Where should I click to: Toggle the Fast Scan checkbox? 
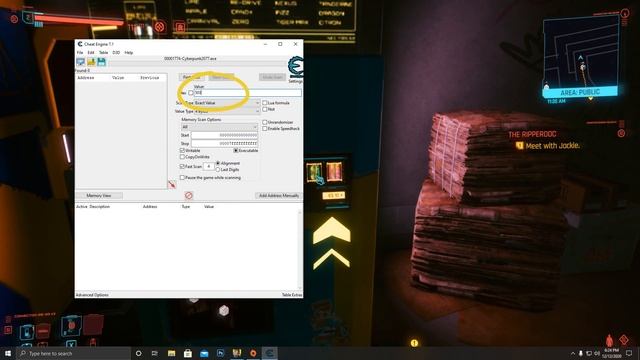[x=182, y=167]
